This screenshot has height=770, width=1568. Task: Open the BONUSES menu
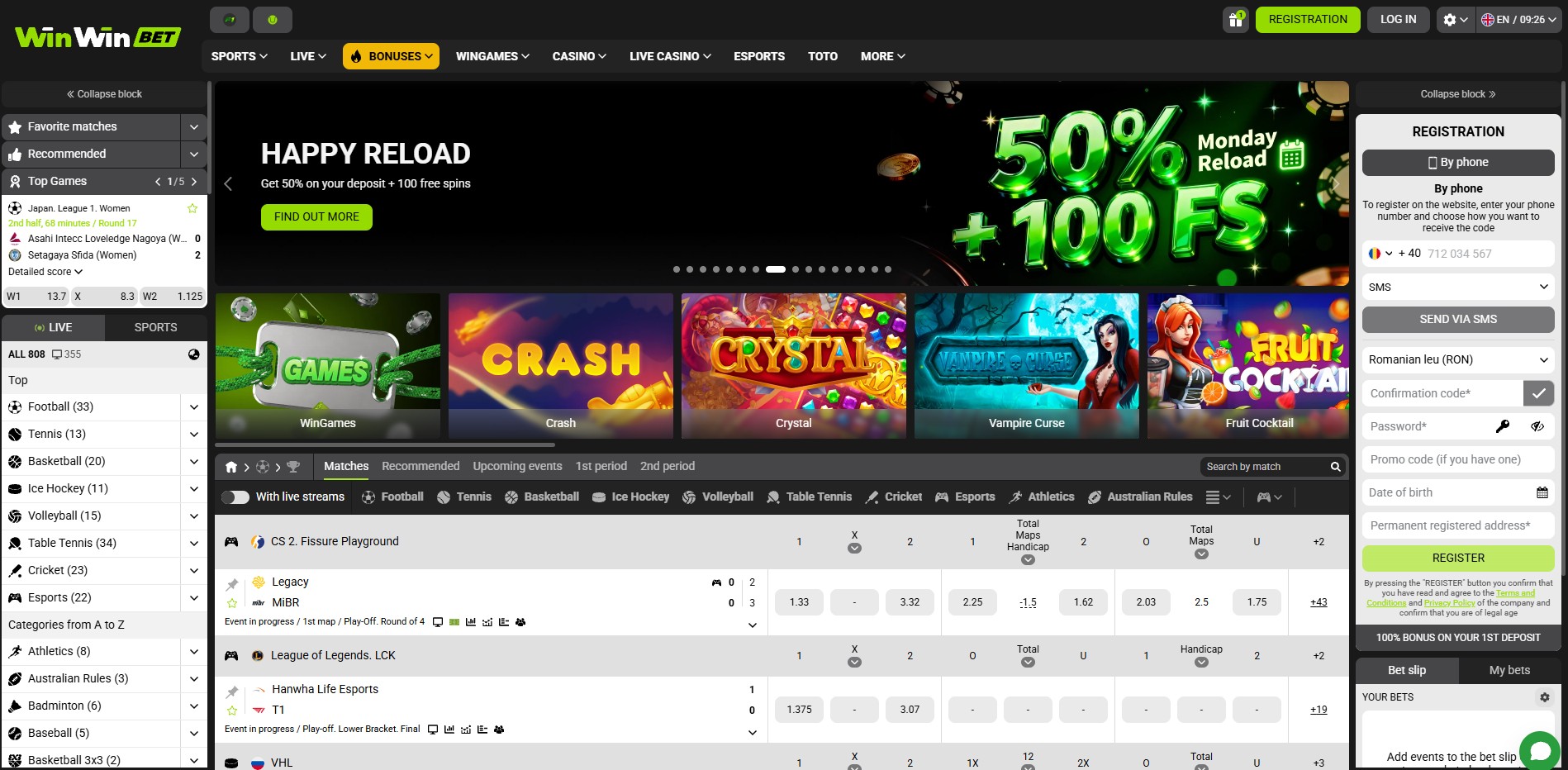391,56
